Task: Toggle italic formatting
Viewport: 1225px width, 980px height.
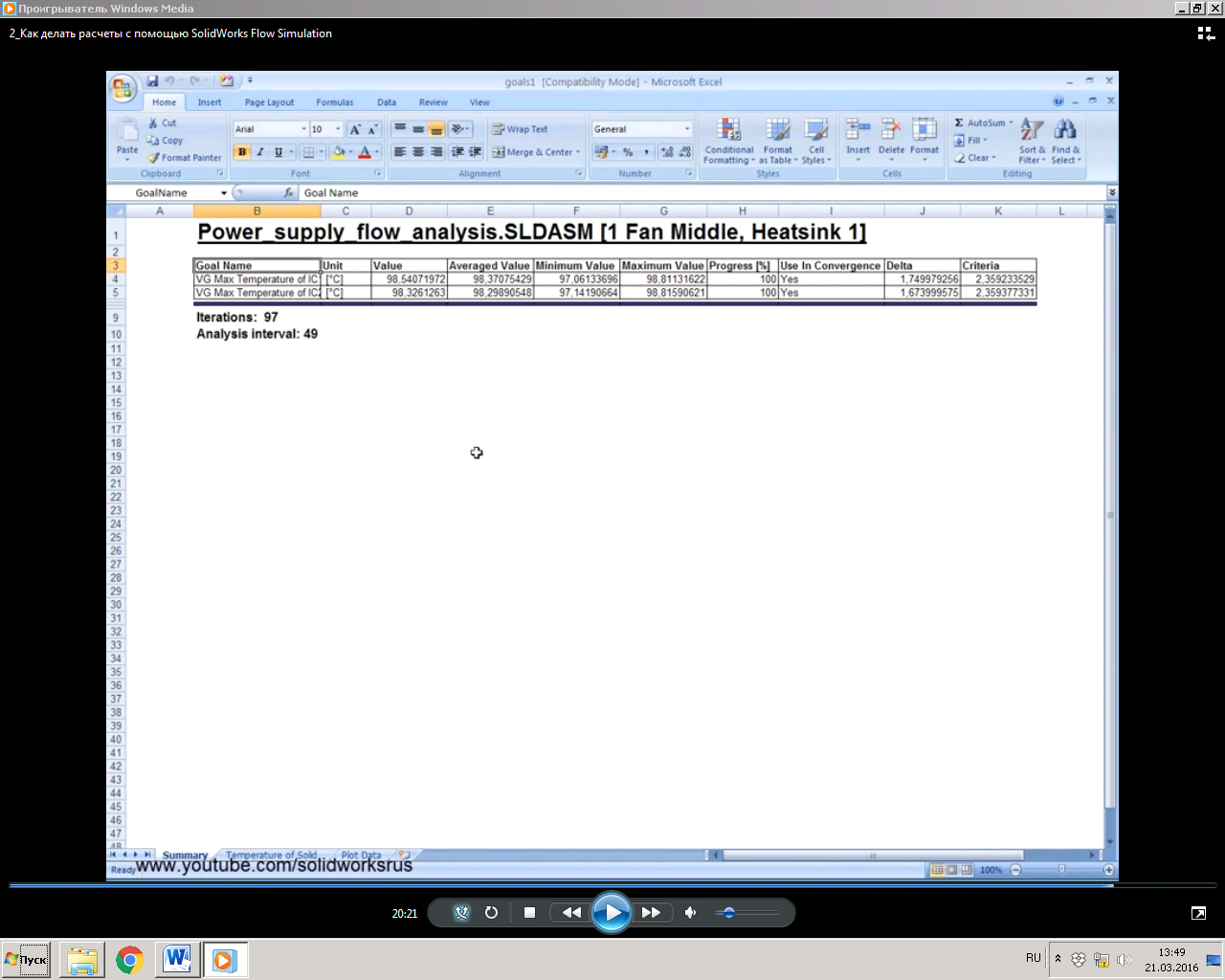Action: [x=260, y=152]
